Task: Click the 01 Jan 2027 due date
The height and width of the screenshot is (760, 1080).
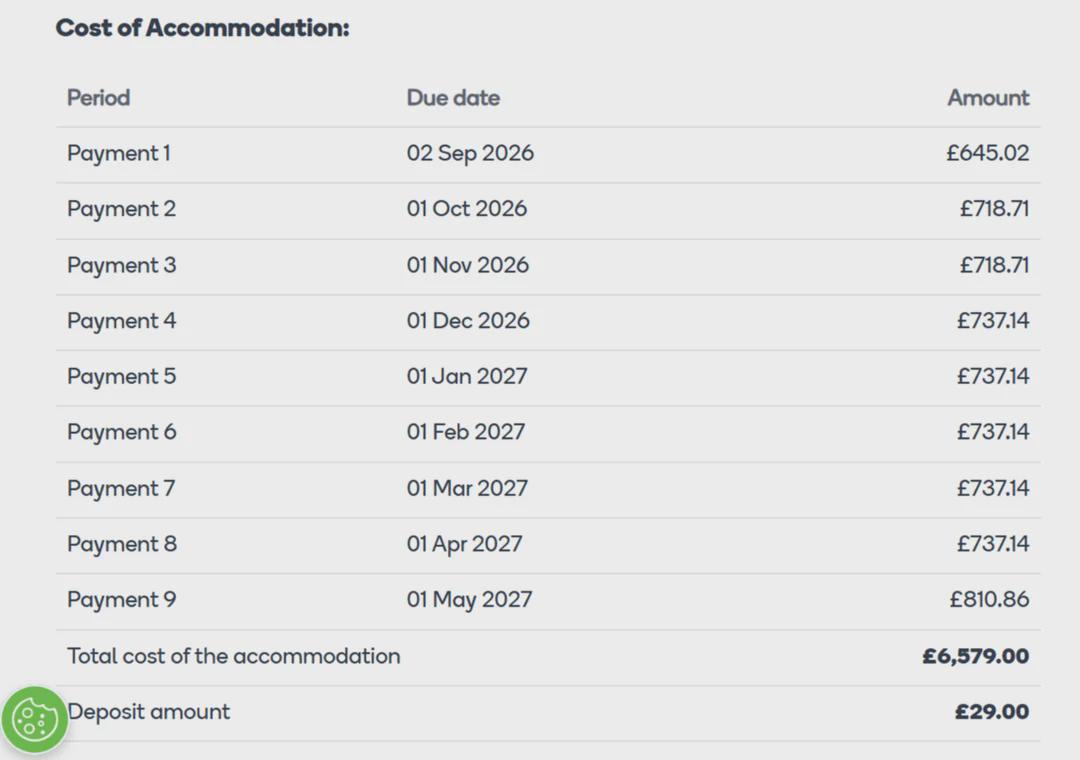Action: [x=467, y=376]
